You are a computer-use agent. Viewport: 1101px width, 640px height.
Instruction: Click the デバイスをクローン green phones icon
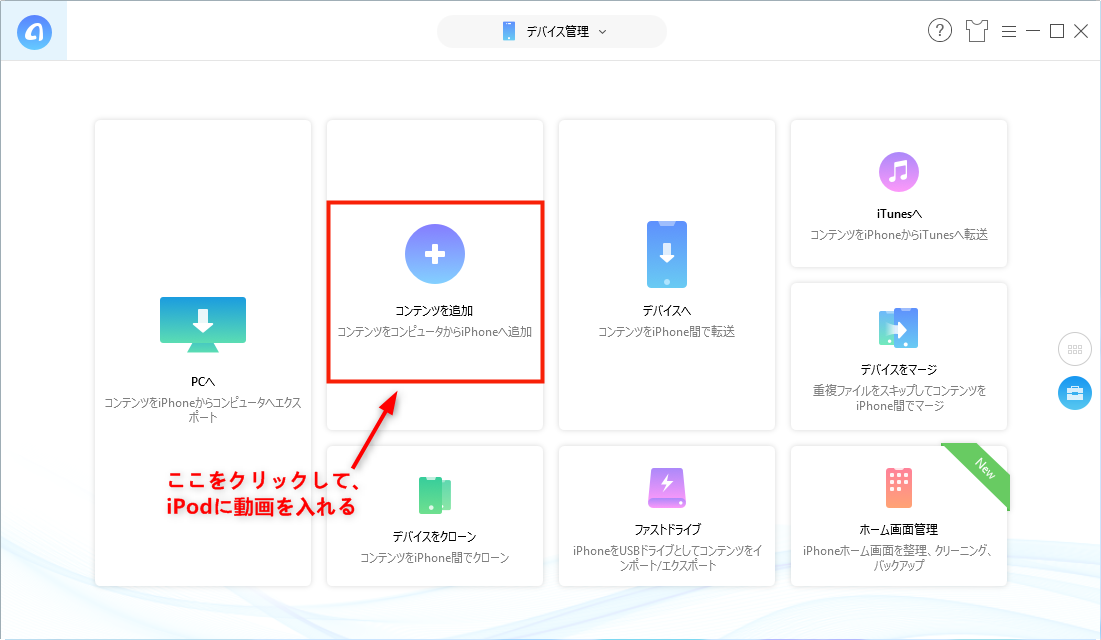point(435,495)
